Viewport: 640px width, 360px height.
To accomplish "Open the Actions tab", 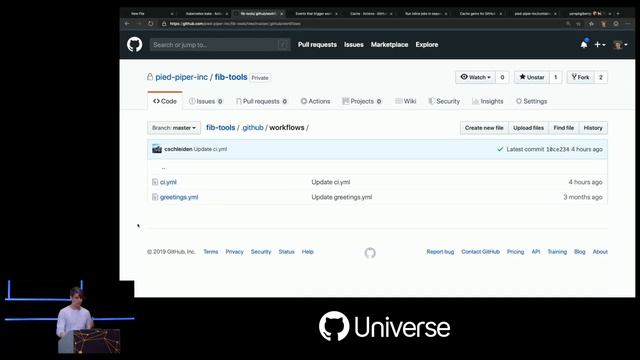I will 315,101.
